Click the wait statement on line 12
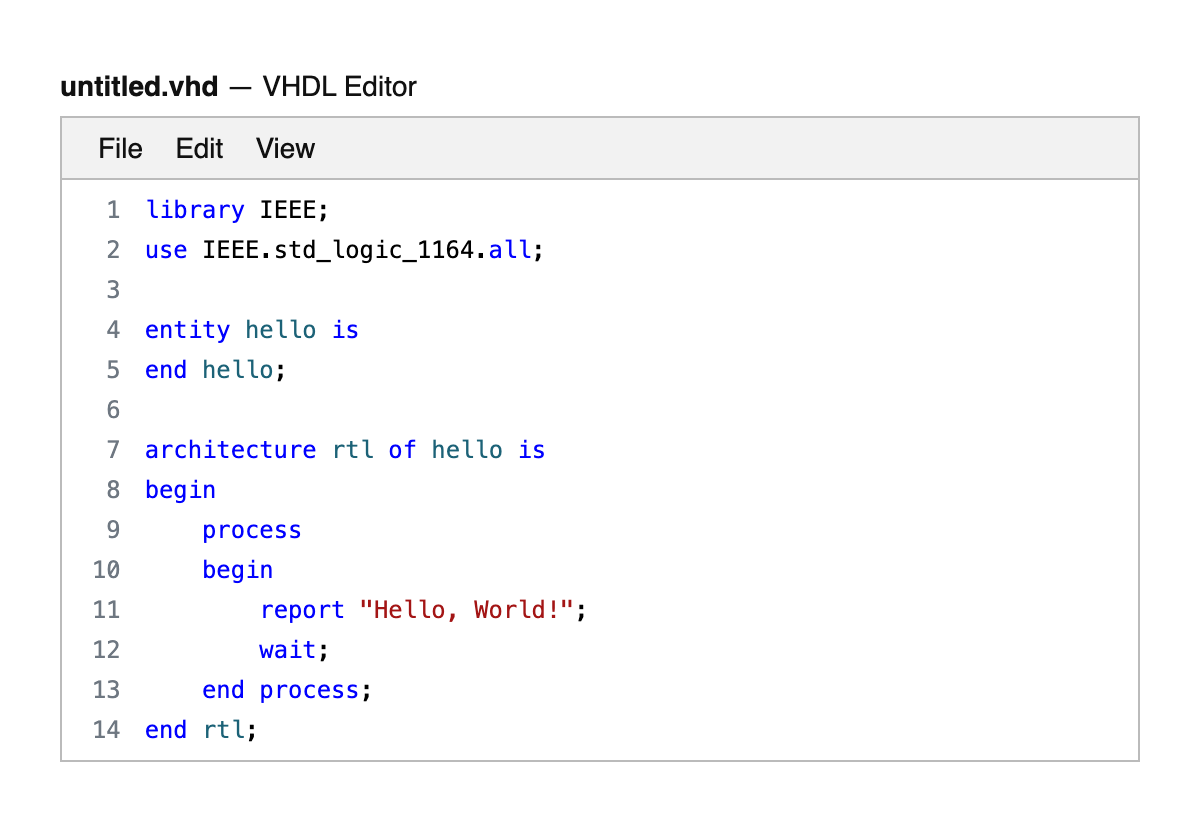 (x=288, y=649)
